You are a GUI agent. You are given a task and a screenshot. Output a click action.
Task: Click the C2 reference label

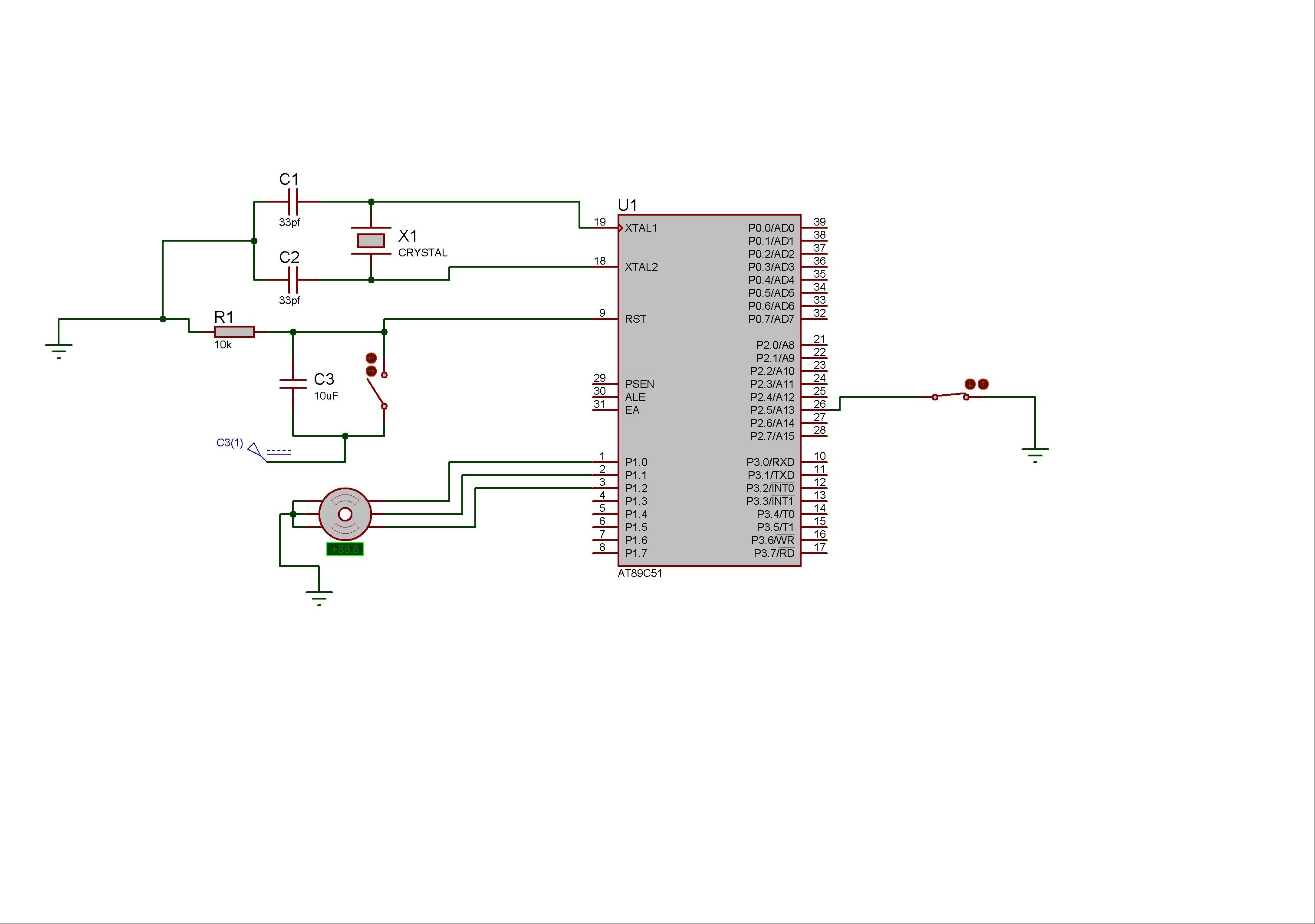click(289, 257)
